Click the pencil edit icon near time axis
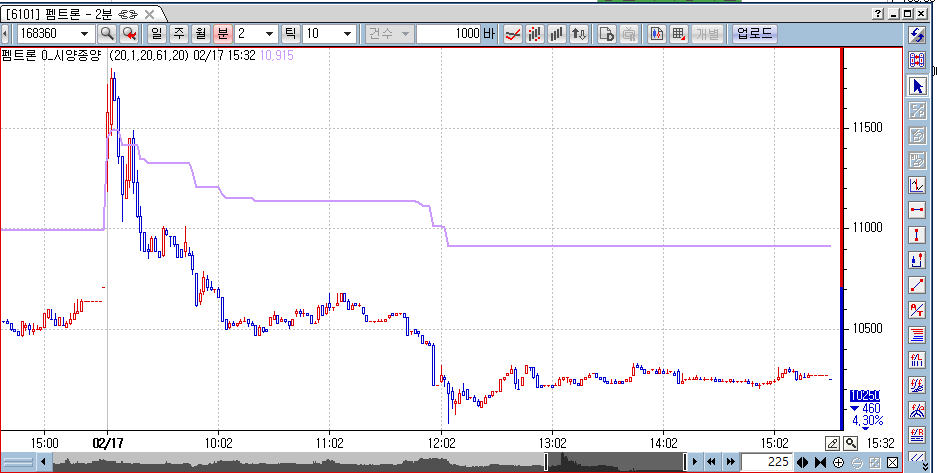The image size is (937, 473). pyautogui.click(x=832, y=443)
